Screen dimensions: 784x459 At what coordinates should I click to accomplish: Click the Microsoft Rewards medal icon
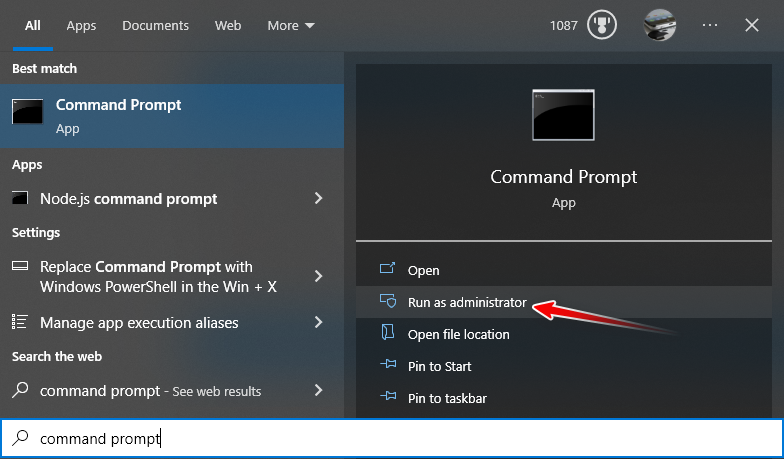(600, 25)
